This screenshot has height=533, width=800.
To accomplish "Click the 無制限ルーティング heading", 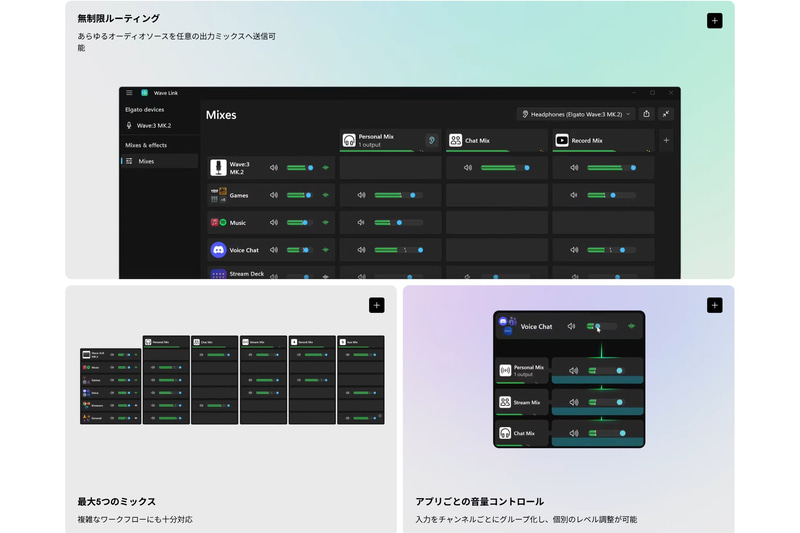I will click(x=118, y=18).
